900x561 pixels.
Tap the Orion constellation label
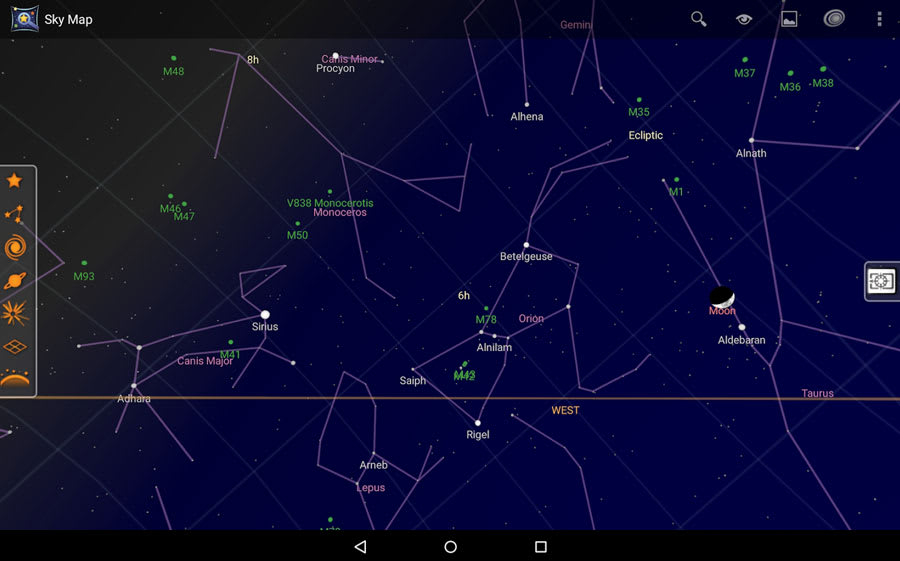(x=531, y=318)
